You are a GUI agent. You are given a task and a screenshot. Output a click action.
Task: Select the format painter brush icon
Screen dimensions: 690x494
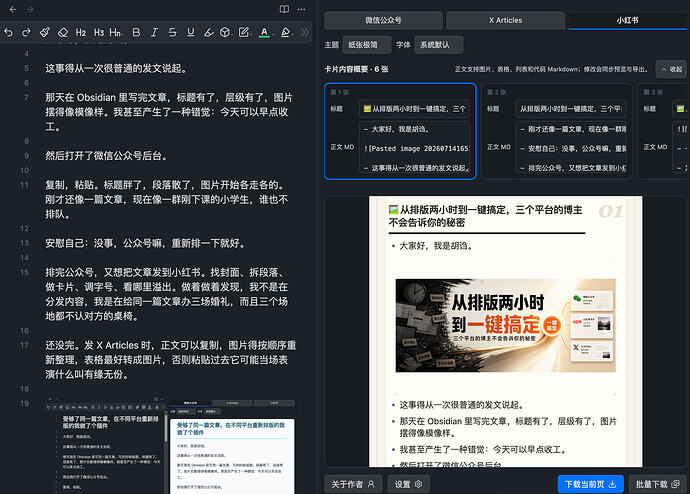(x=44, y=32)
